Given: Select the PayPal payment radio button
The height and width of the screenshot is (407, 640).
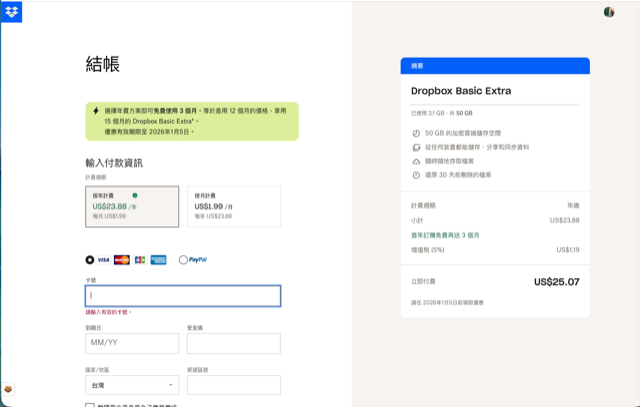Looking at the screenshot, I should pos(183,260).
